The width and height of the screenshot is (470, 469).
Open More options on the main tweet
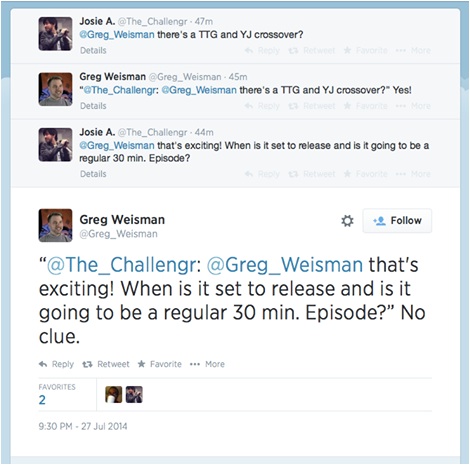(207, 364)
